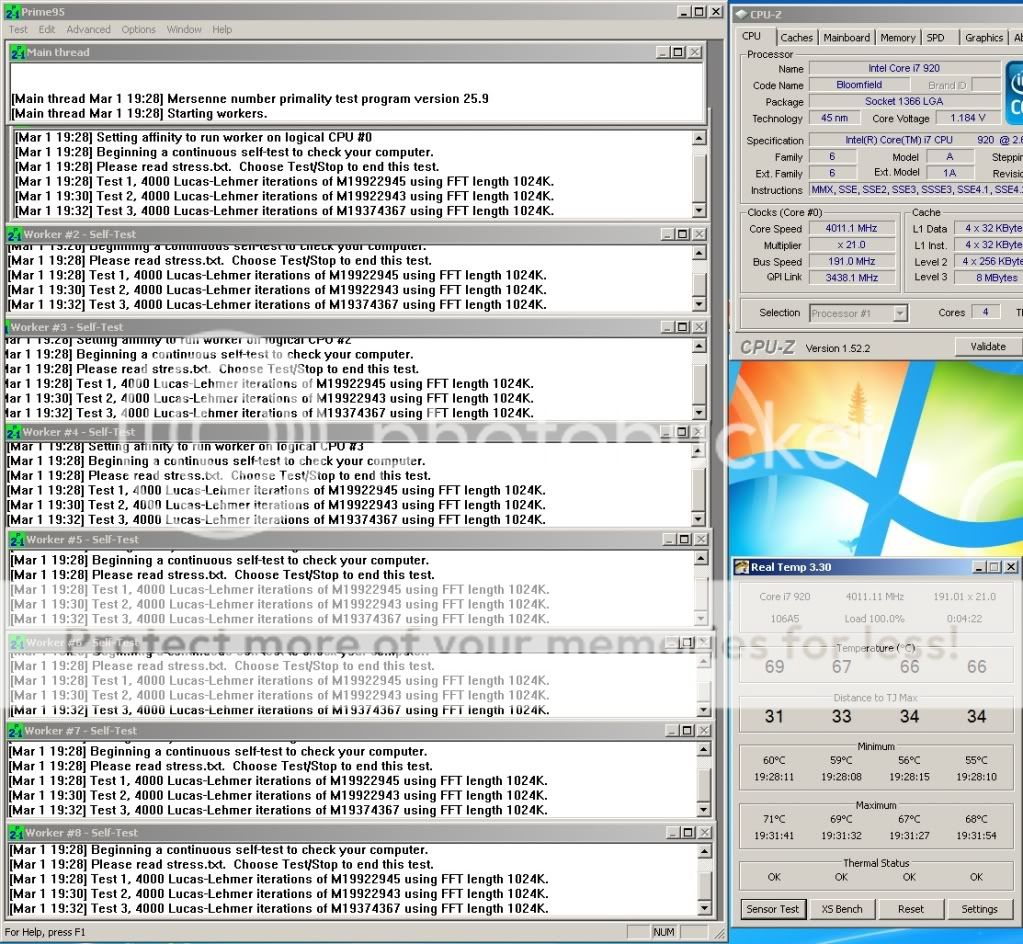1023x944 pixels.
Task: Open Settings in Real Temp
Action: [x=979, y=909]
